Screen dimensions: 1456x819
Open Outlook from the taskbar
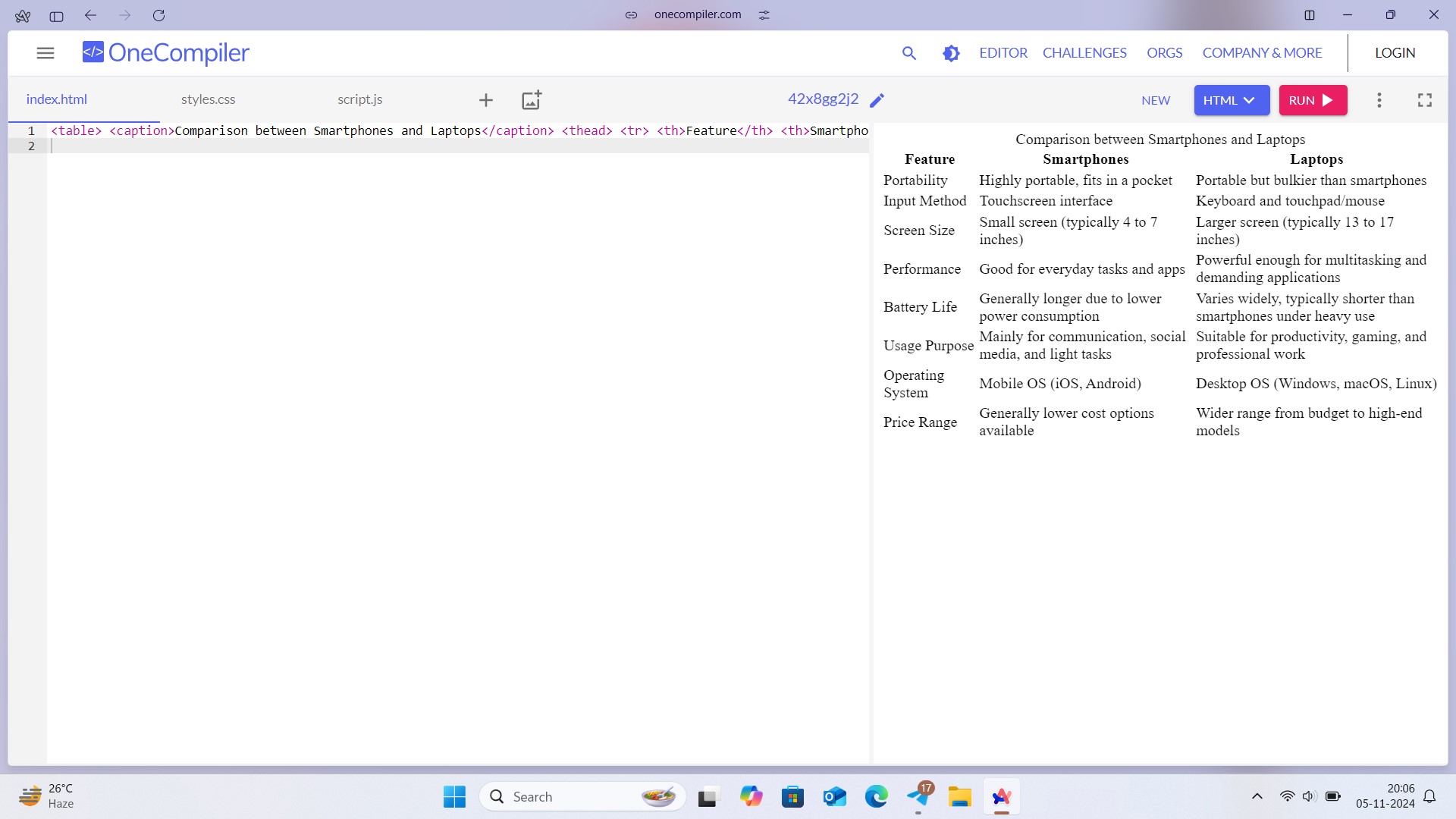(x=835, y=797)
